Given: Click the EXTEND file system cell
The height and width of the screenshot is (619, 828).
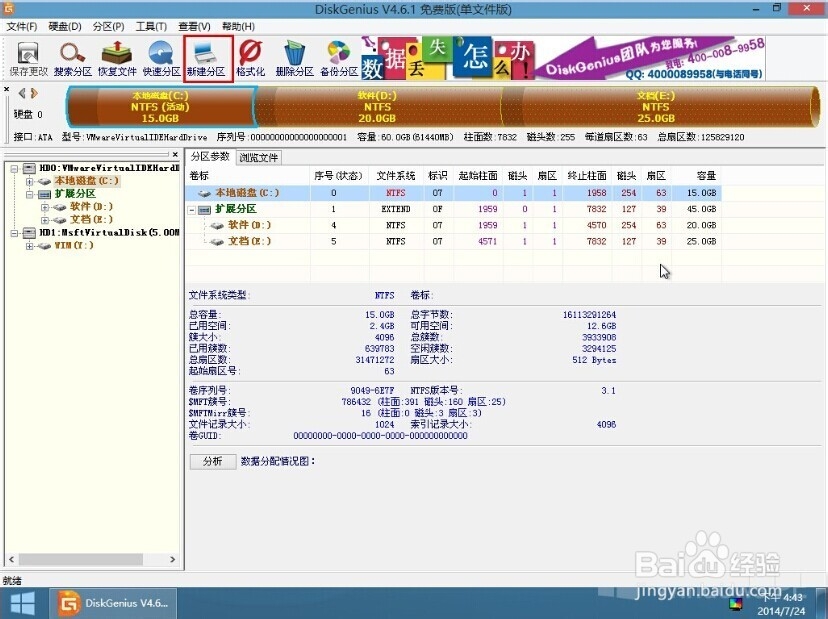Looking at the screenshot, I should 396,209.
